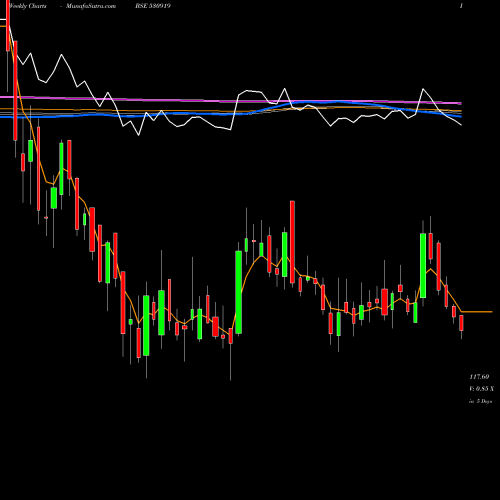Click the MunafaSutra.com label

click(x=91, y=6)
